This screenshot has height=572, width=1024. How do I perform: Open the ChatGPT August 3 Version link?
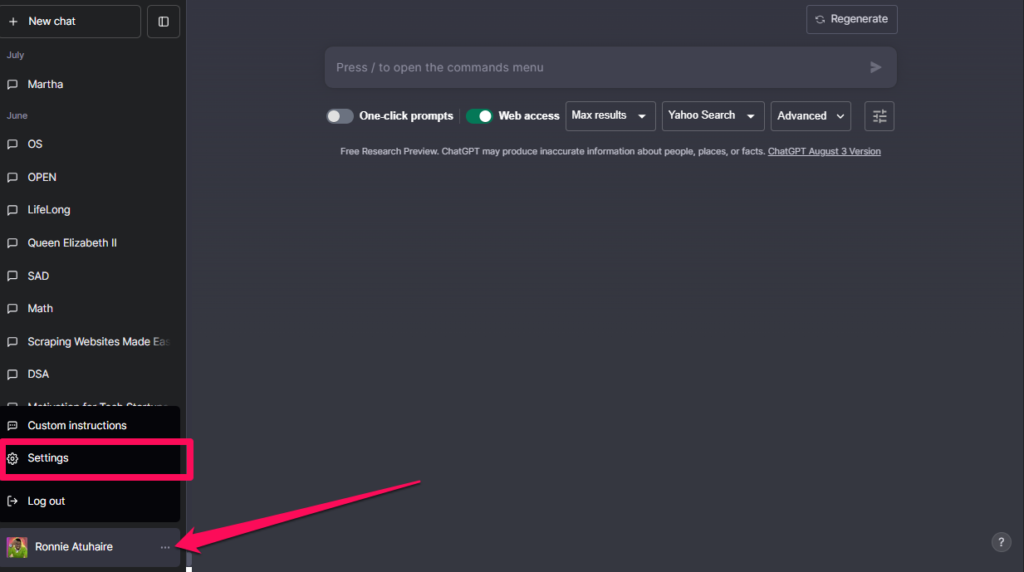point(824,151)
